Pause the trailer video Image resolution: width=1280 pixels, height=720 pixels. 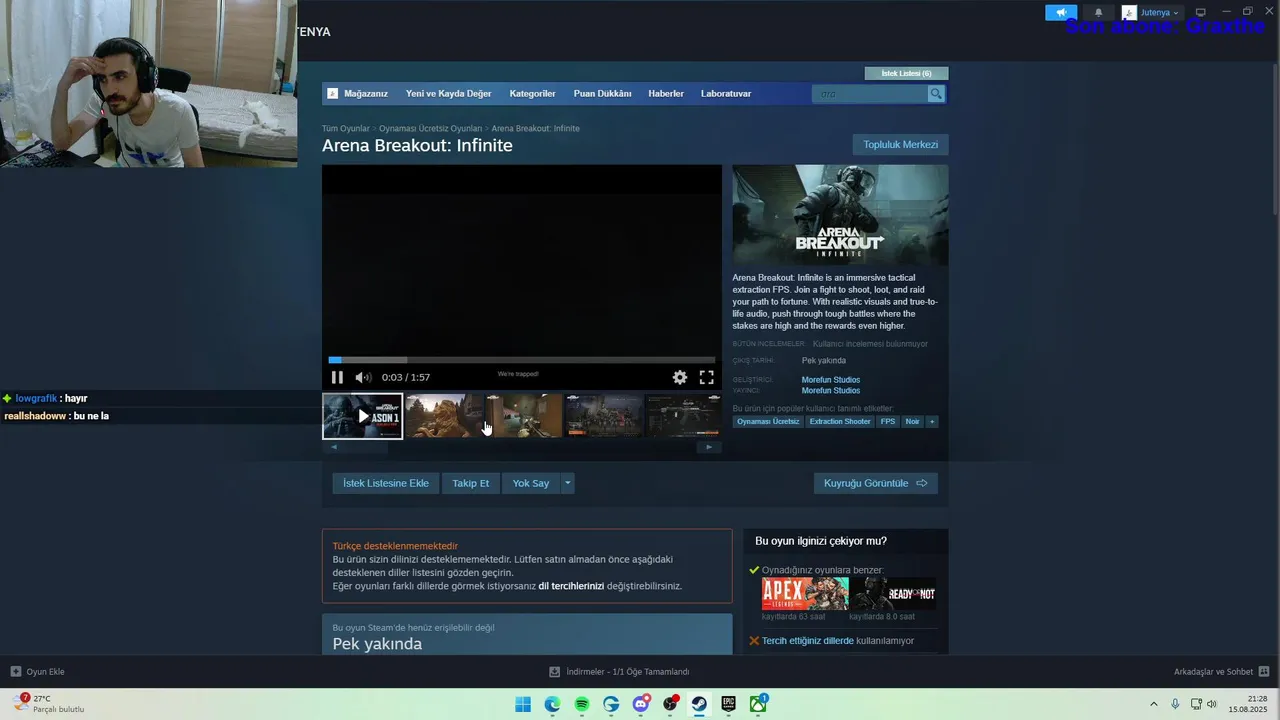pos(337,377)
